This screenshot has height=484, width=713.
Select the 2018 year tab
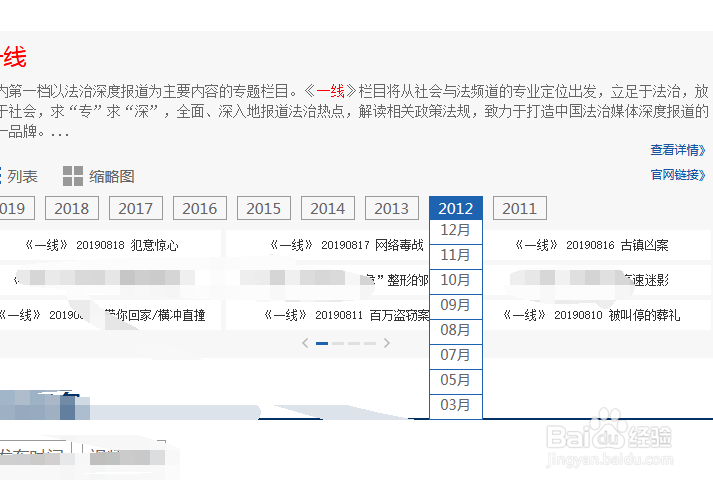(x=72, y=208)
